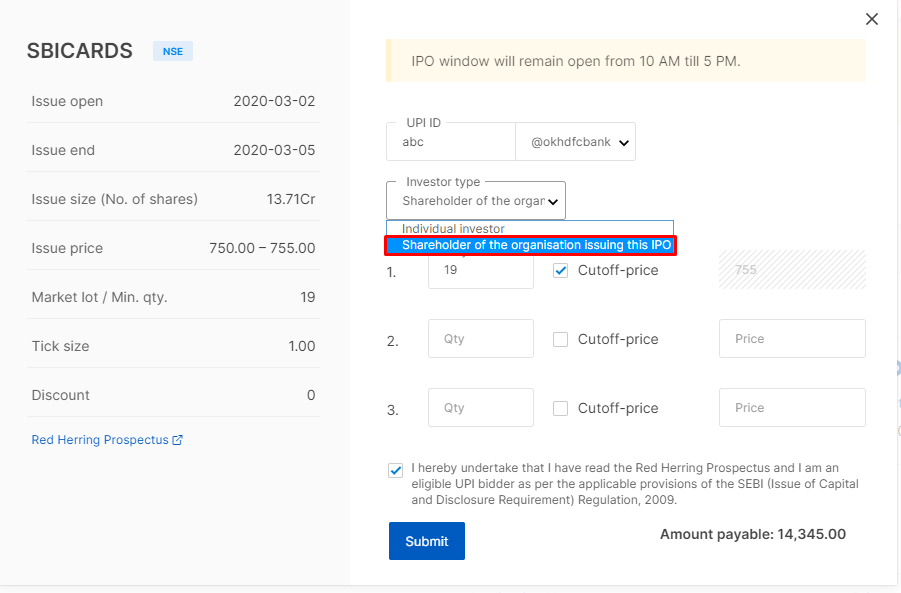The image size is (901, 593).
Task: Click the NSE exchange badge
Action: [172, 51]
